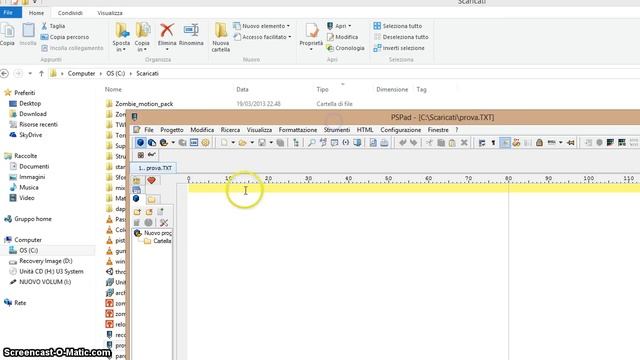Click the Copy icon in PSPad toolbar
Viewport: 640px width, 360px height.
441,142
